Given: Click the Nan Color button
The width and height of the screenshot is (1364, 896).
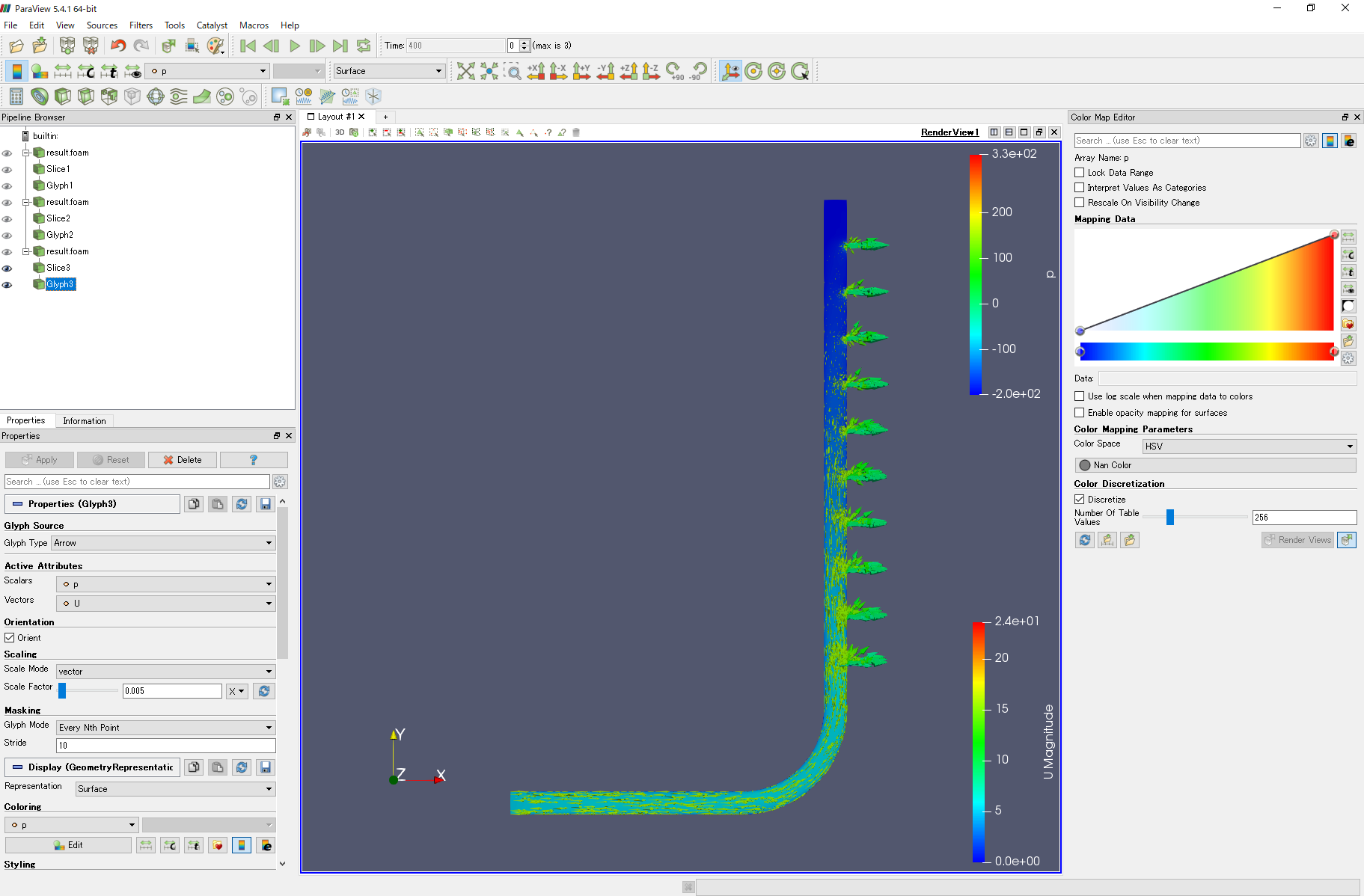Looking at the screenshot, I should tap(1214, 465).
